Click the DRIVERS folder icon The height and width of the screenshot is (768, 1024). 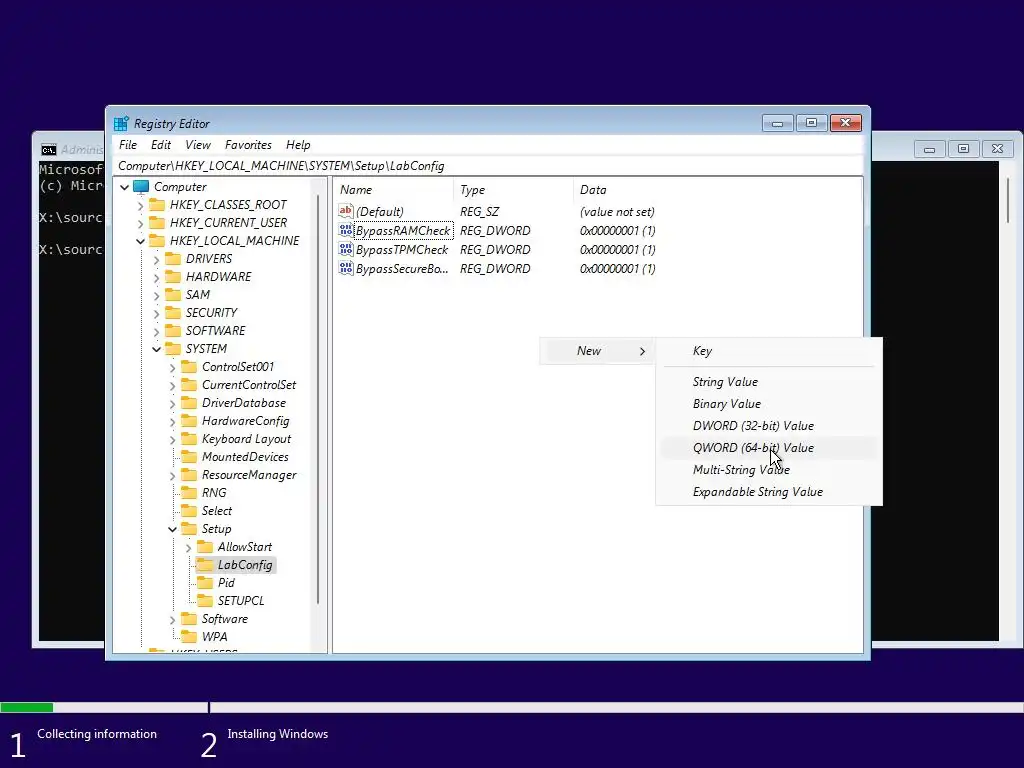[173, 259]
